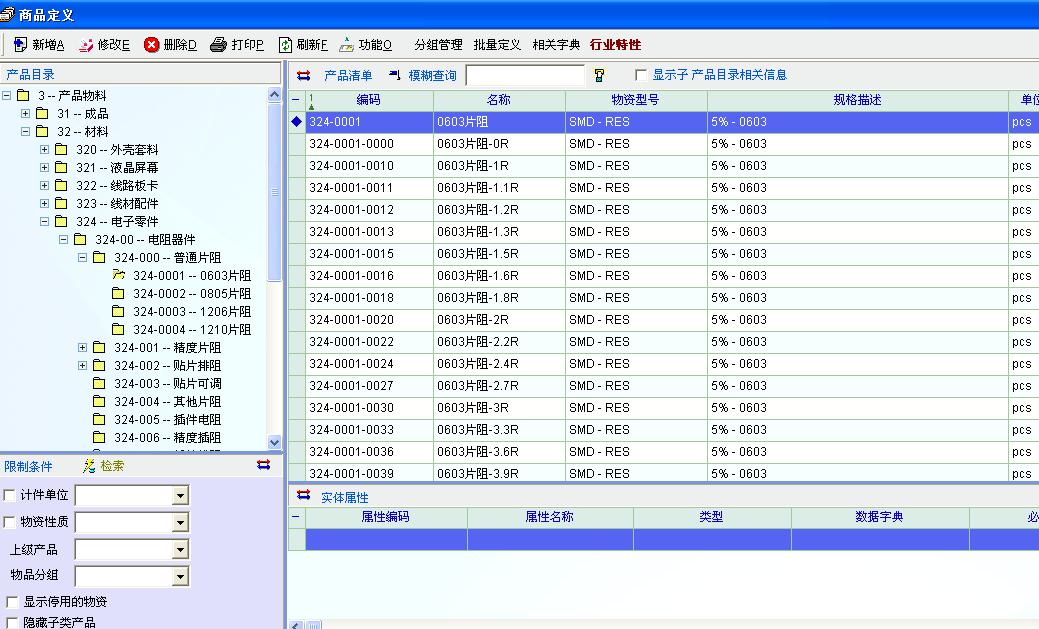The image size is (1039, 629).
Task: Open the 物资性质 dropdown list
Action: [180, 523]
